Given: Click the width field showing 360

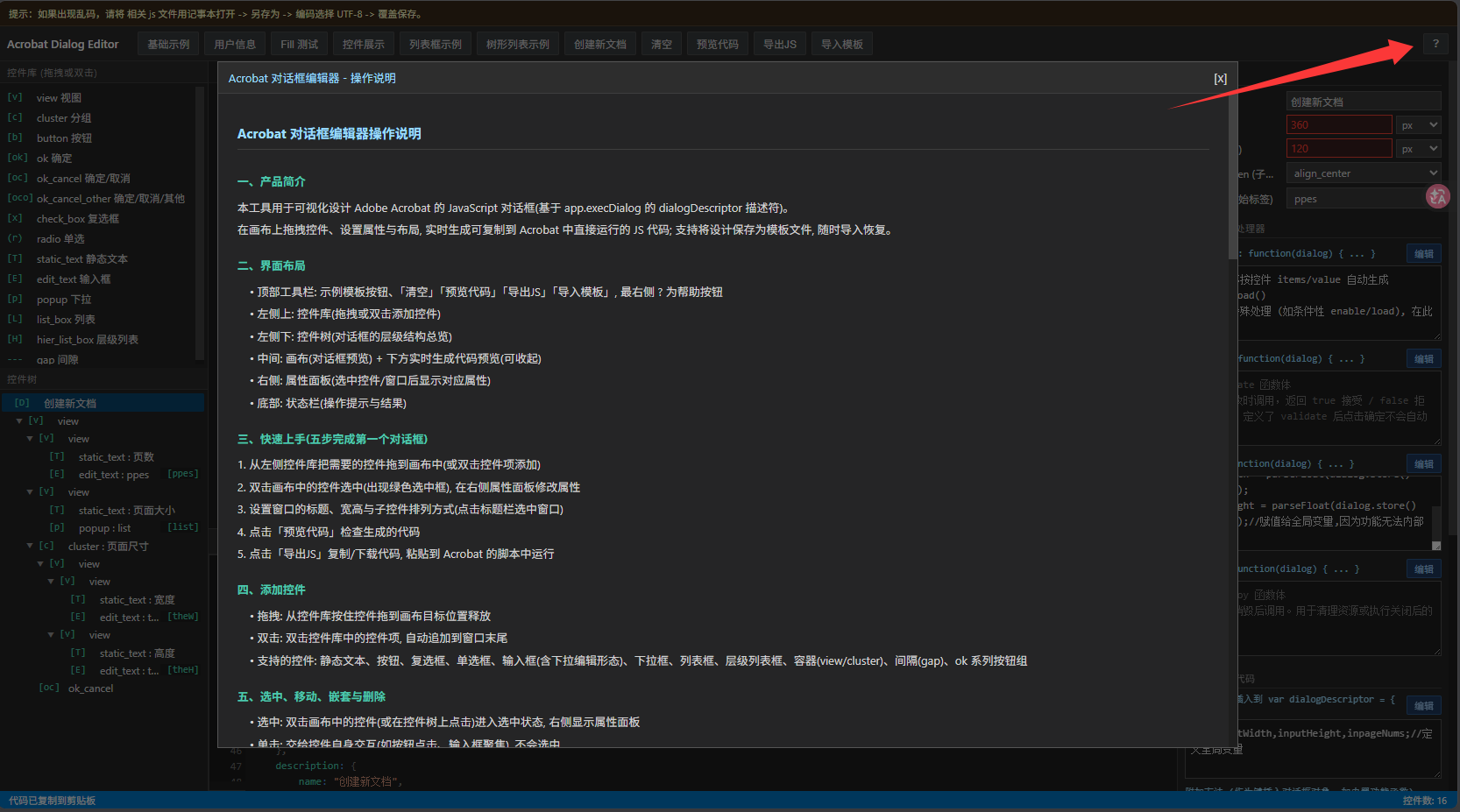Looking at the screenshot, I should (1339, 125).
